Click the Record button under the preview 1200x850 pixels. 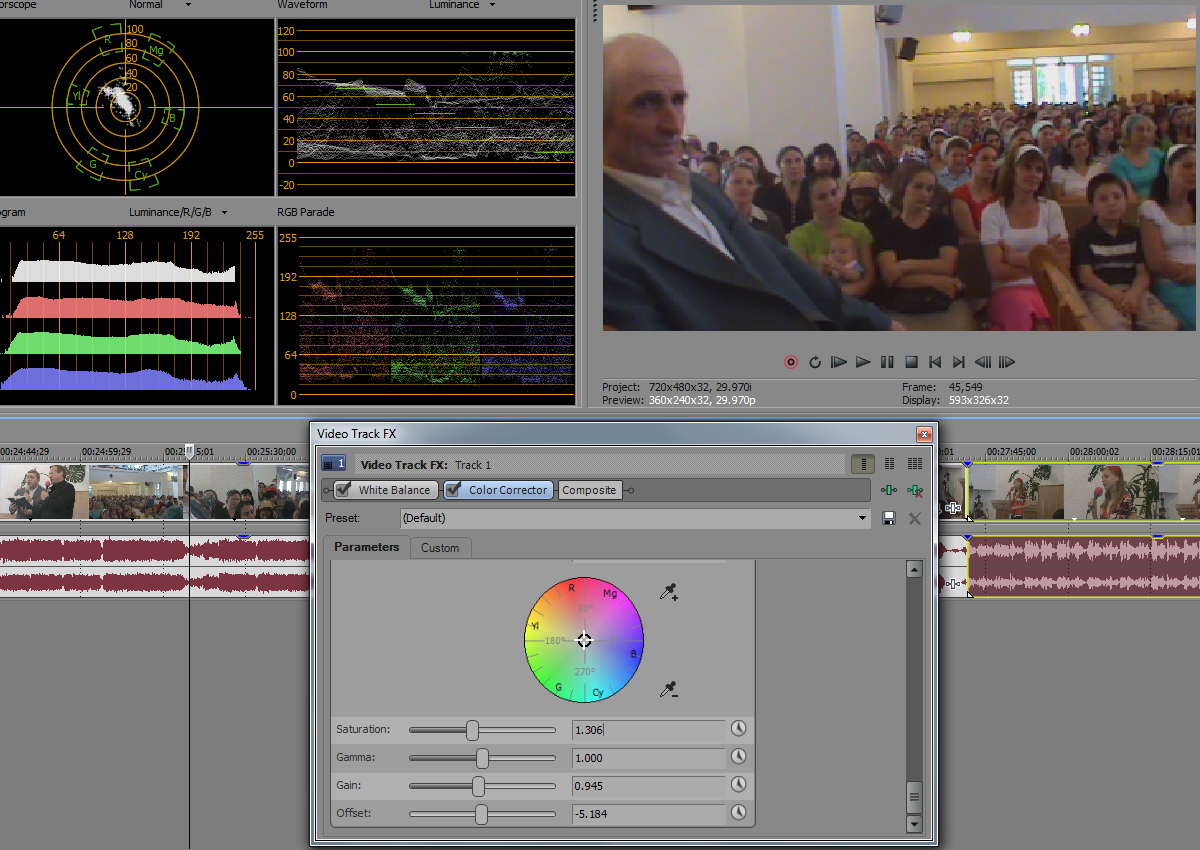tap(791, 362)
